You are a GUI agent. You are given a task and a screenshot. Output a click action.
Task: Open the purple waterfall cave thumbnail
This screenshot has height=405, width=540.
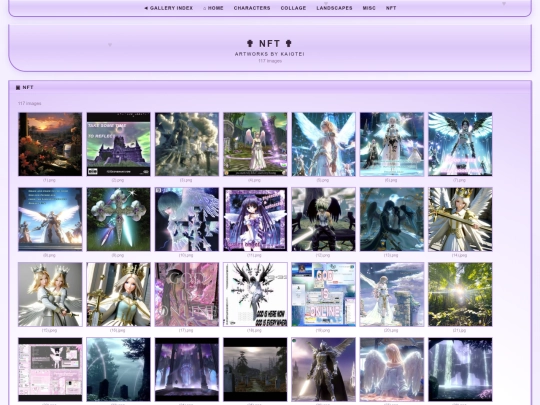pyautogui.click(x=460, y=370)
